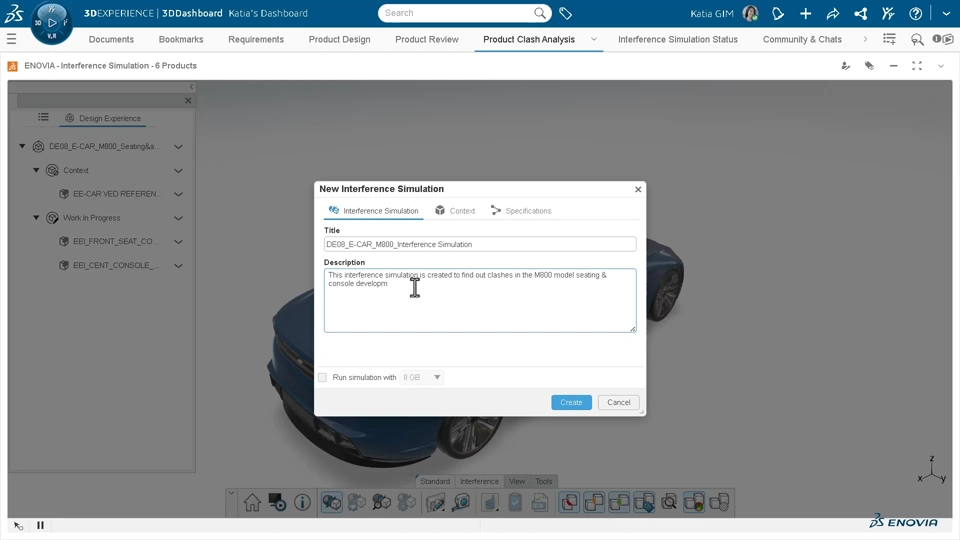960x540 pixels.
Task: Switch to the Context tab in dialog
Action: click(455, 211)
